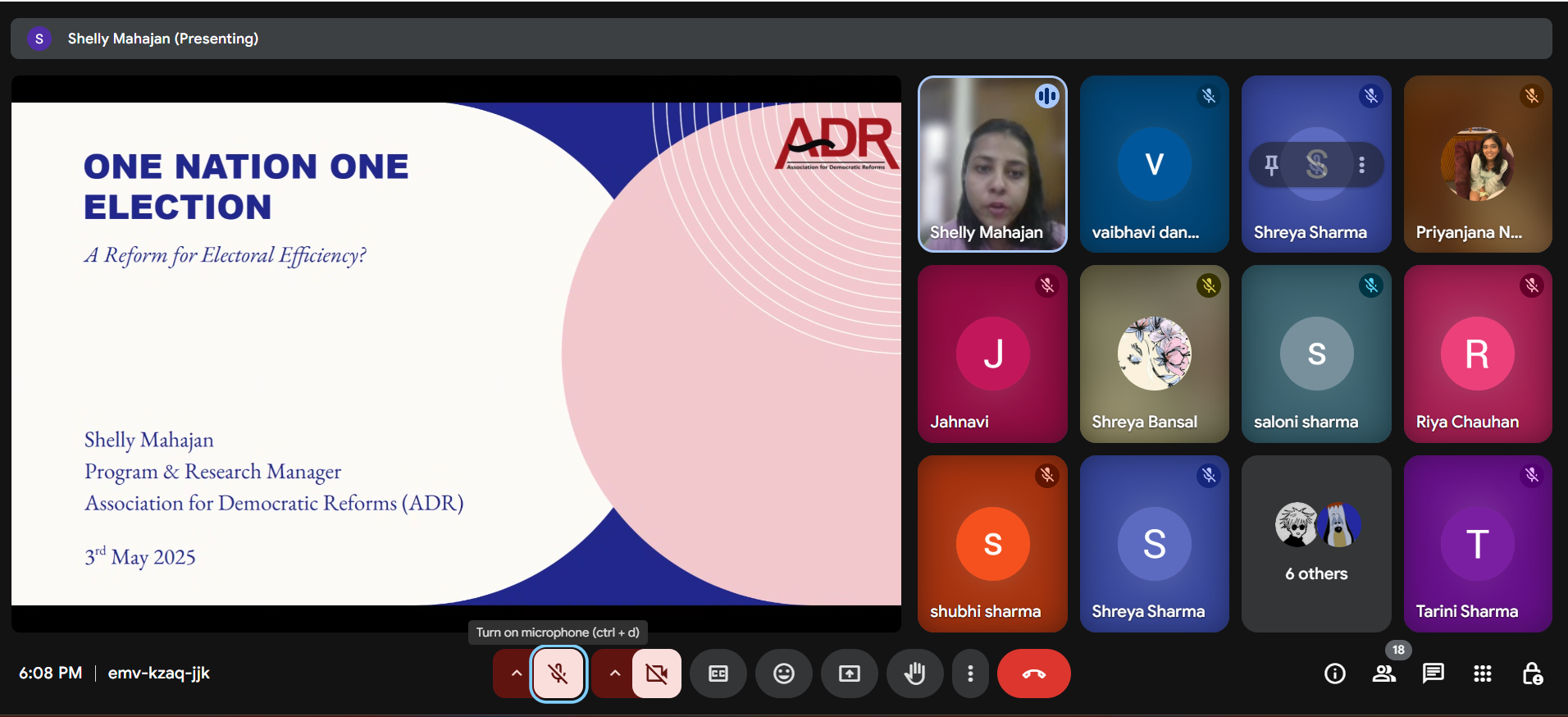Click the Present now screen-share icon
The width and height of the screenshot is (1568, 717).
(850, 674)
